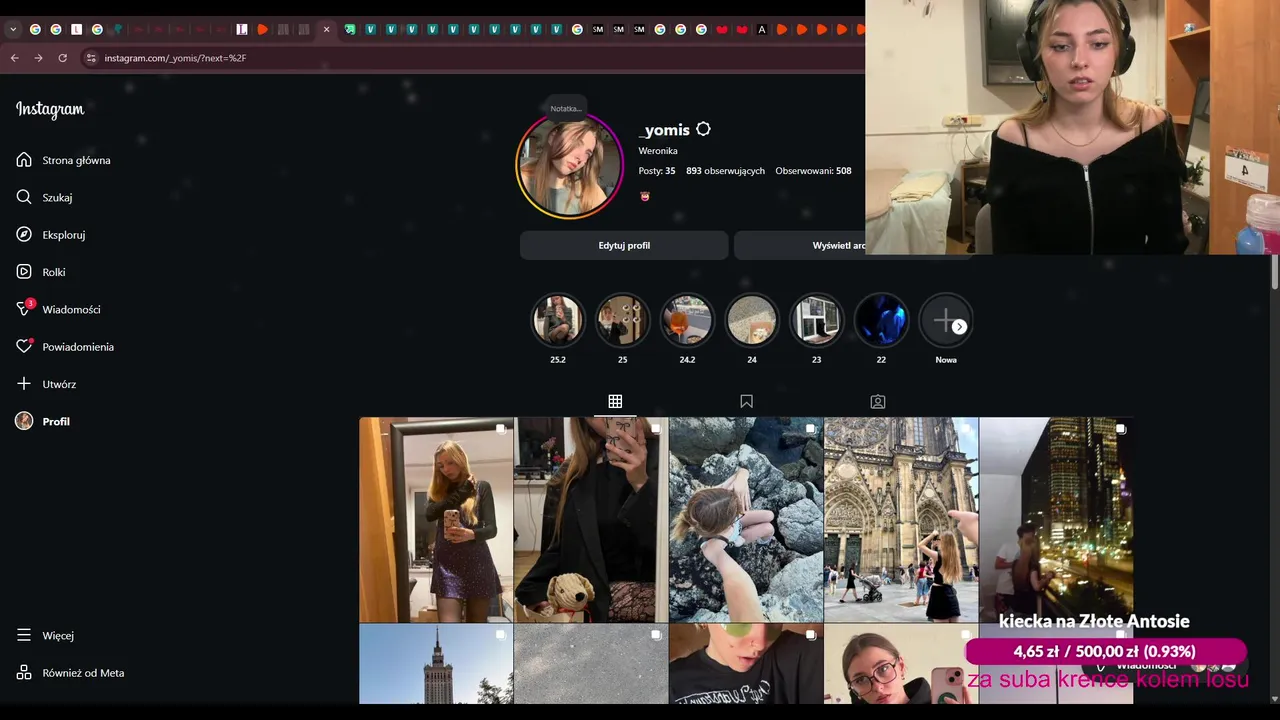
Task: Click browser back arrow
Action: point(15,58)
